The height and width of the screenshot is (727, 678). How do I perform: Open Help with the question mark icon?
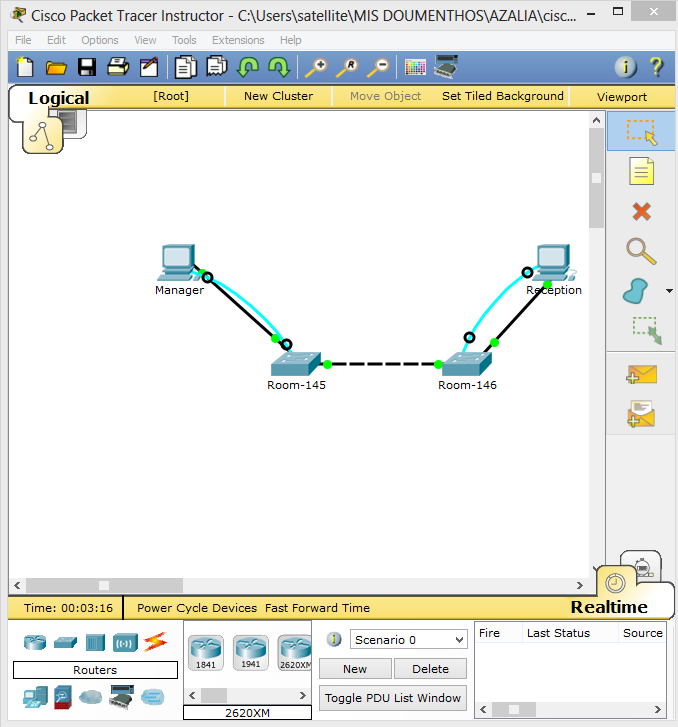point(656,67)
